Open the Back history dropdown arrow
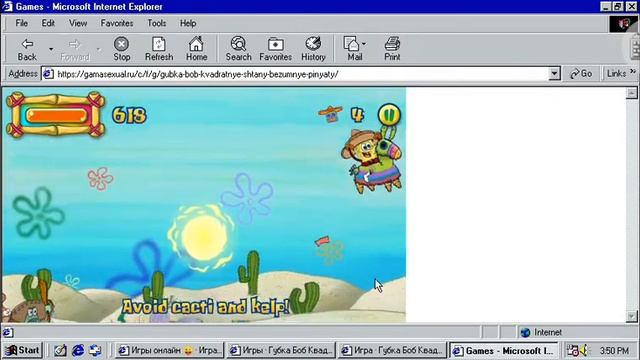This screenshot has width=640, height=360. pos(51,49)
